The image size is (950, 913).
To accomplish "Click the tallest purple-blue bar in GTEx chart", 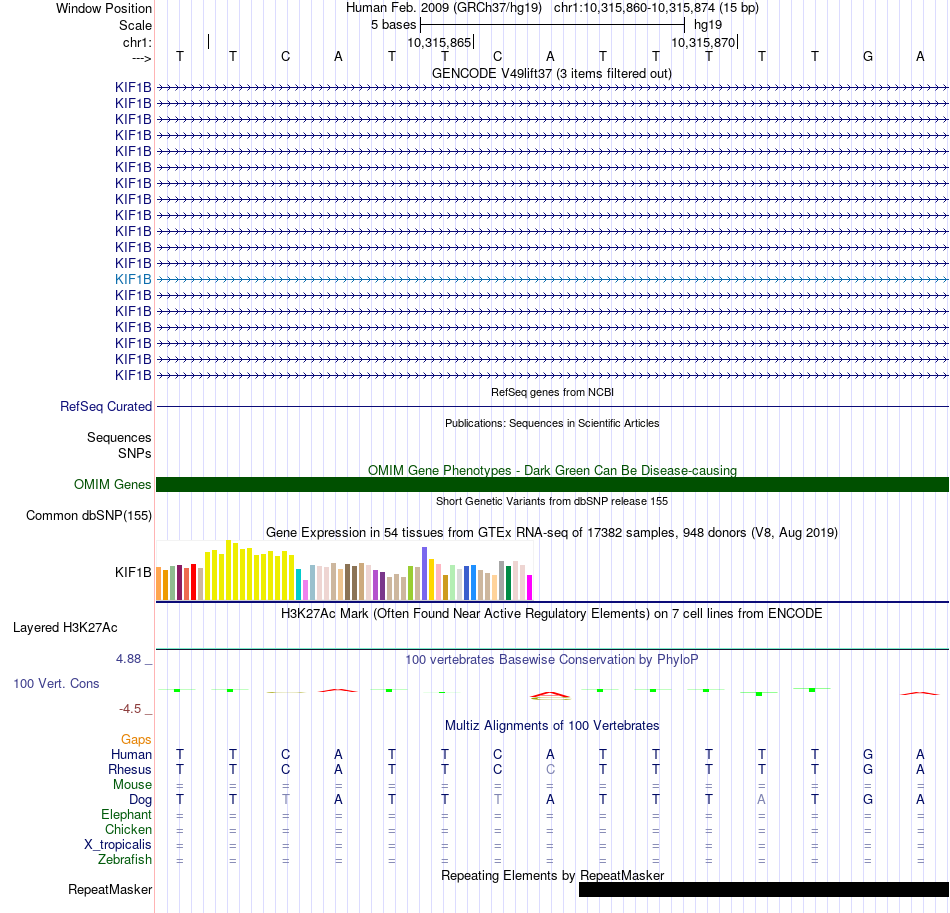I will (425, 573).
